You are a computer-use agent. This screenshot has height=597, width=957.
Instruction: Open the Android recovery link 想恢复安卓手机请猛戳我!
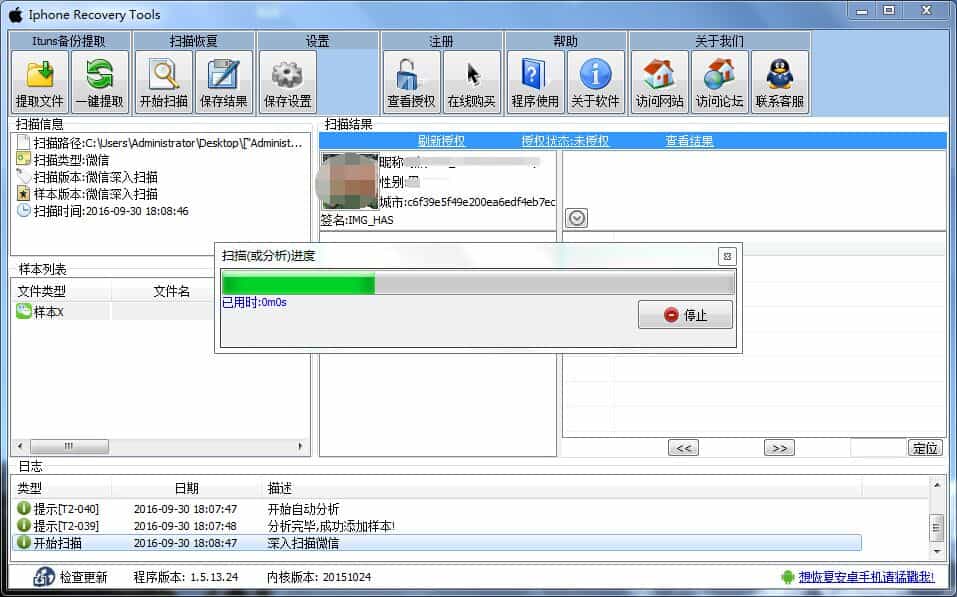point(866,577)
